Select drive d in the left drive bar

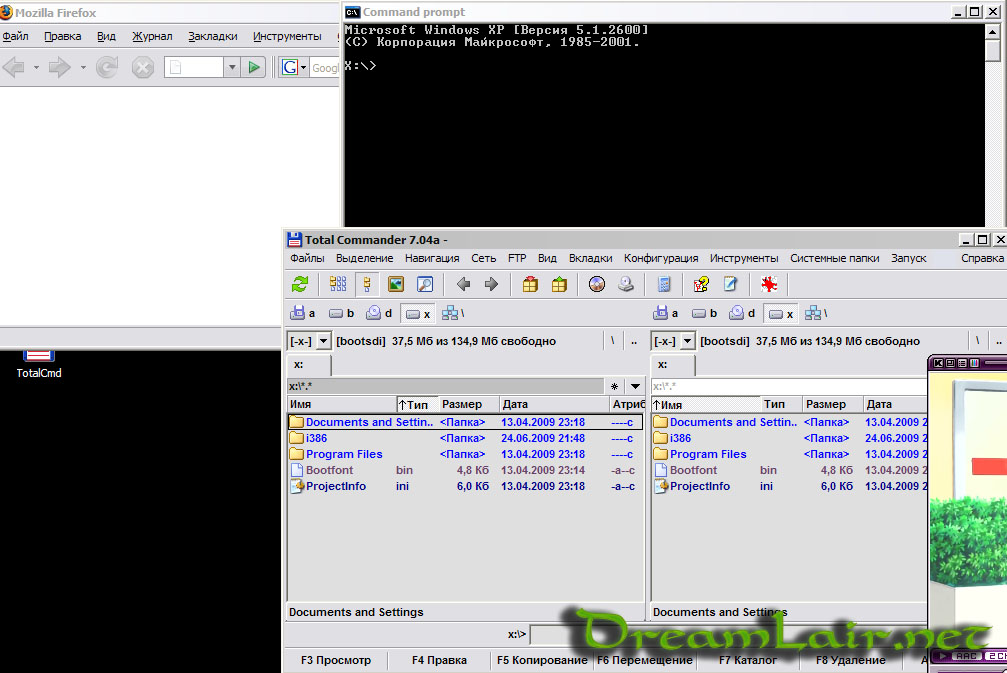(379, 314)
